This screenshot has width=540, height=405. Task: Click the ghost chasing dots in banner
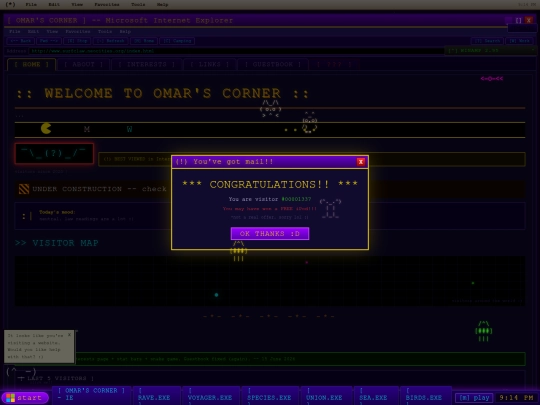click(310, 123)
